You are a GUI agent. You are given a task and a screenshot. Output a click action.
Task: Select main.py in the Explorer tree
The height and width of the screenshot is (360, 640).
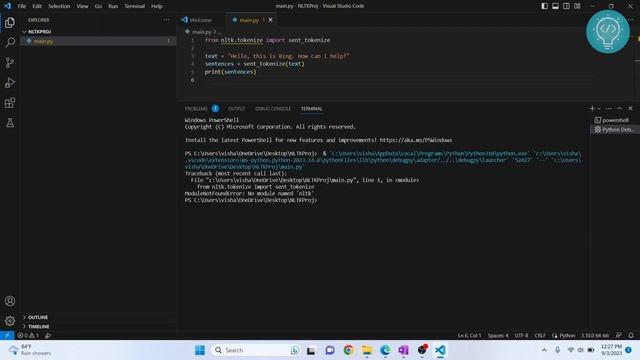pyautogui.click(x=98, y=41)
